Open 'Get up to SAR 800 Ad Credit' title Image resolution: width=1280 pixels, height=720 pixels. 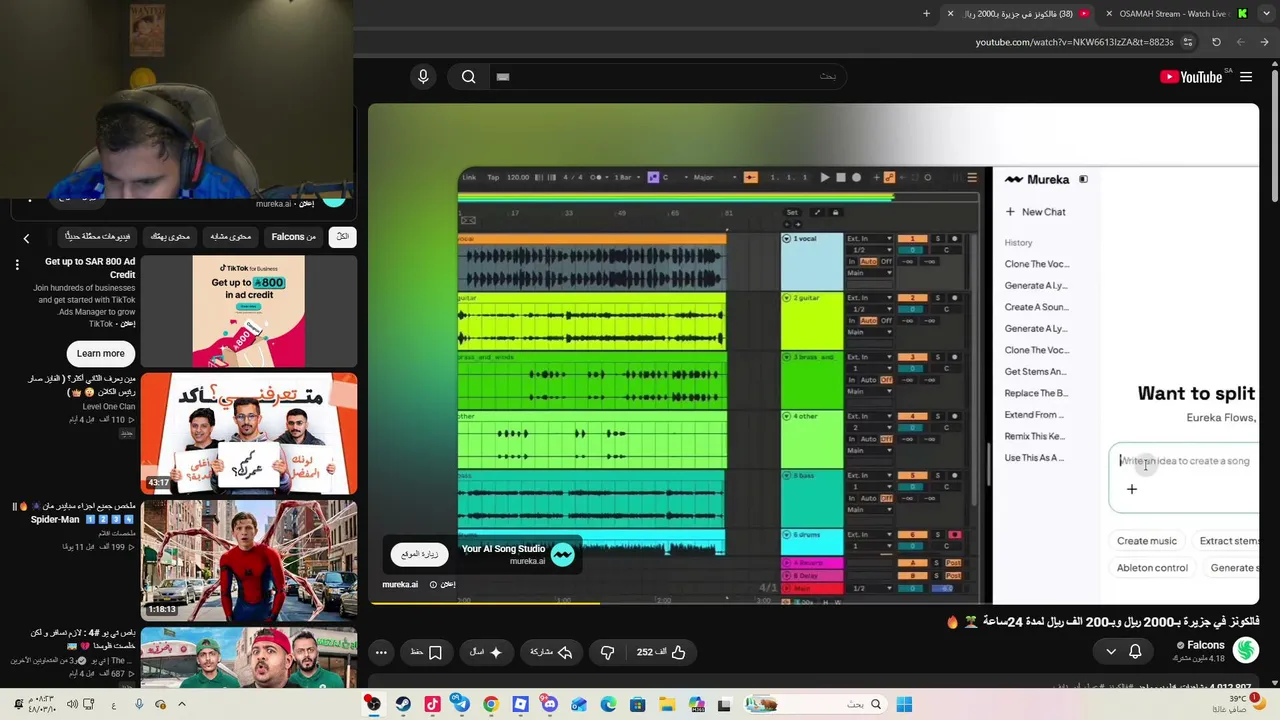(x=90, y=268)
